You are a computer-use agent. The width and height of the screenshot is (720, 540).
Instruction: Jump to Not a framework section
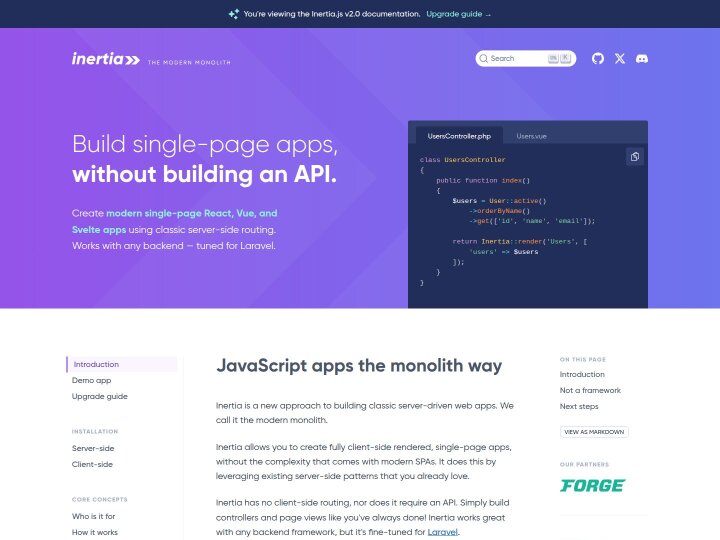click(x=590, y=390)
